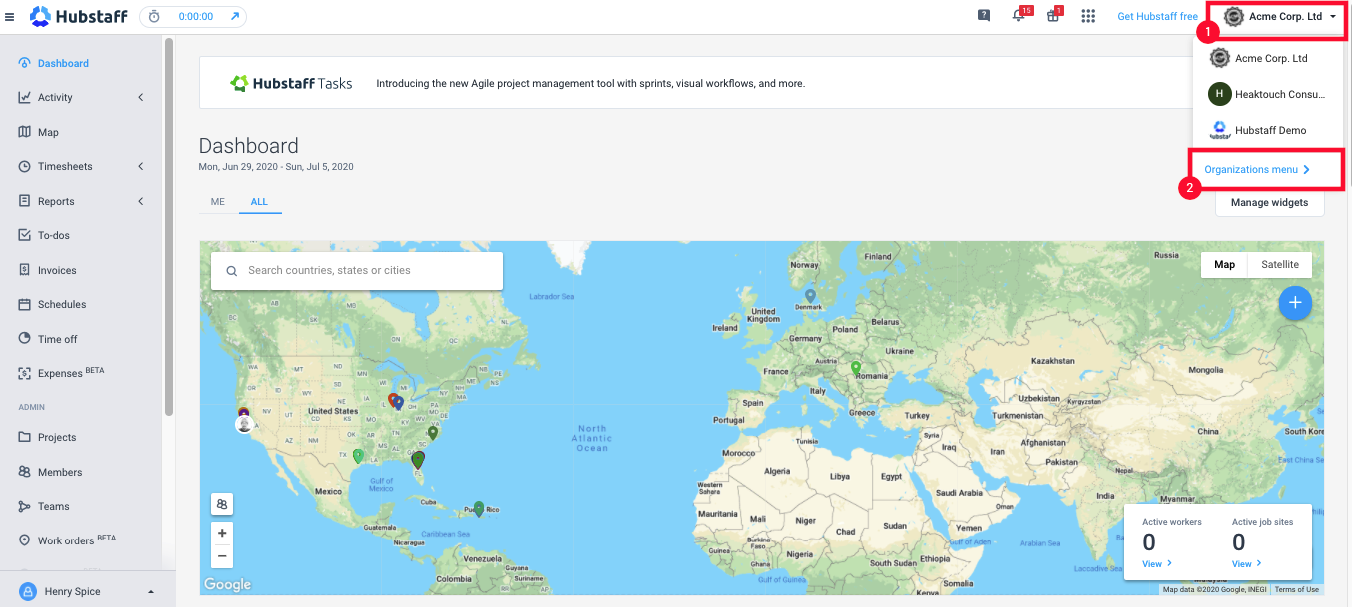
Task: Select Hubstaff Demo organization
Action: coord(1268,130)
